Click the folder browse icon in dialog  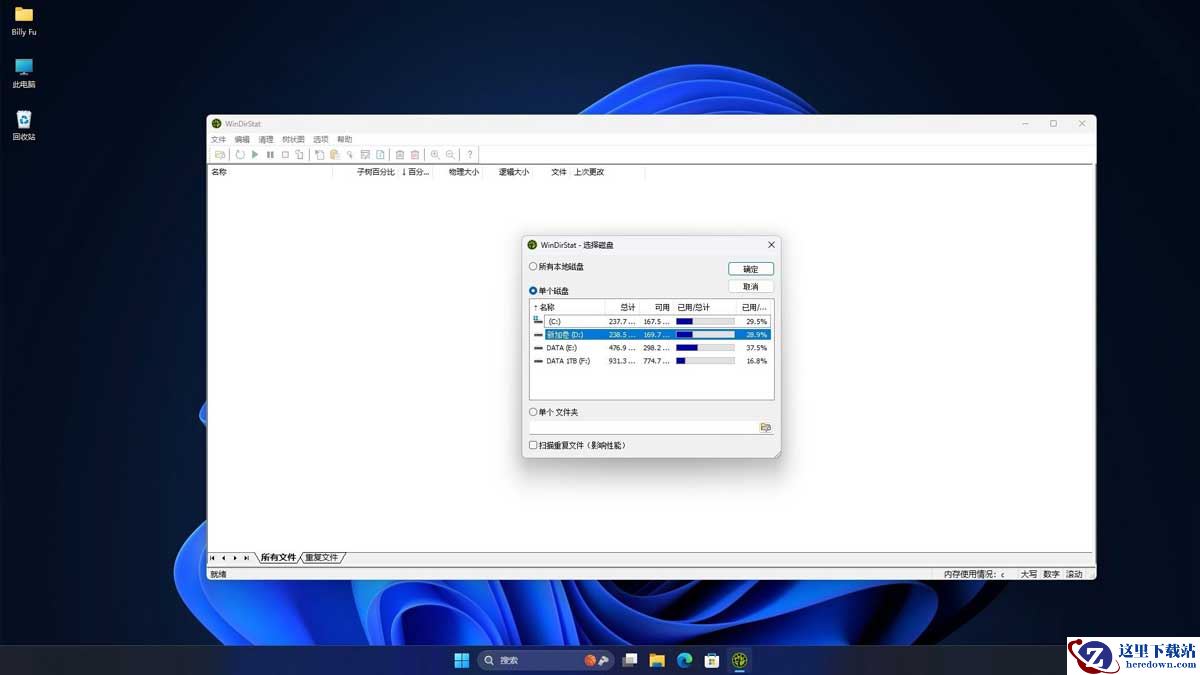[766, 427]
